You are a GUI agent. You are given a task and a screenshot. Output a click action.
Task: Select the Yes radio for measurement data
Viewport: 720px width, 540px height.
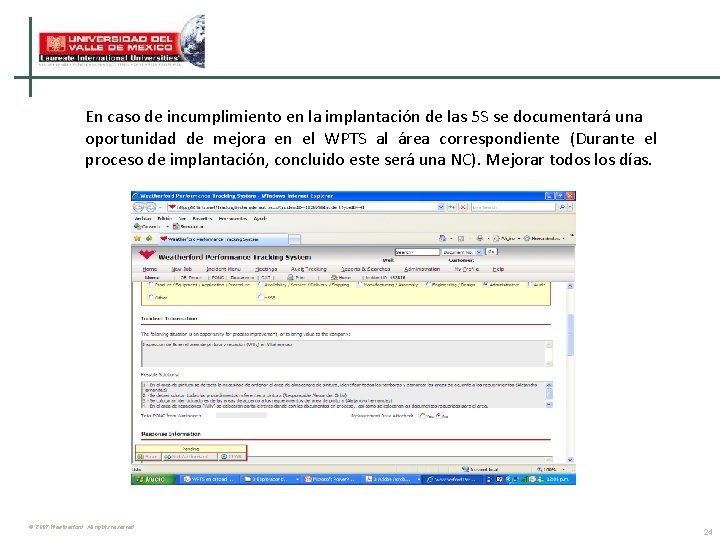pos(422,416)
